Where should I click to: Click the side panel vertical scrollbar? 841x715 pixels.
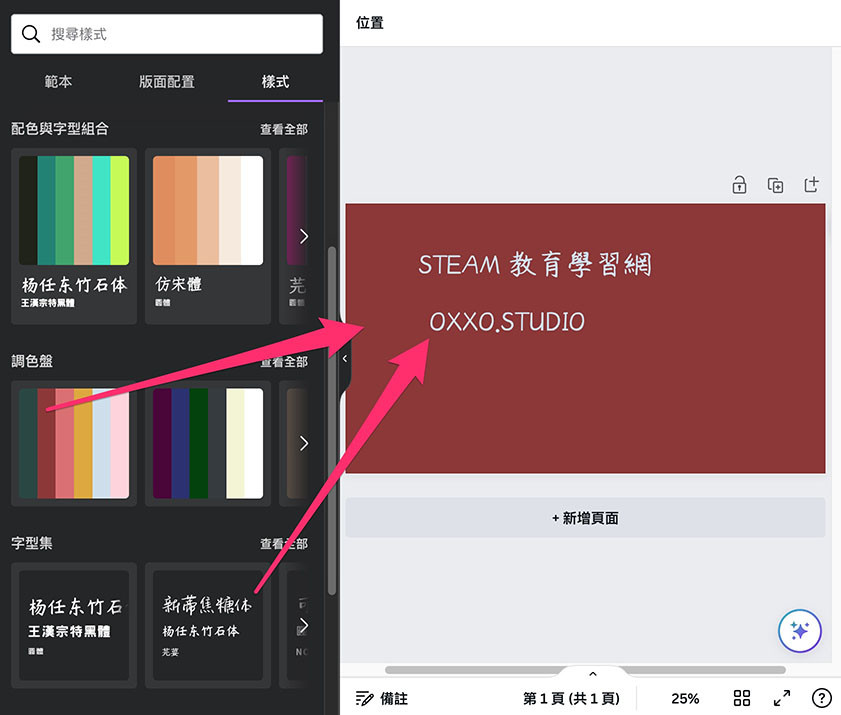331,421
